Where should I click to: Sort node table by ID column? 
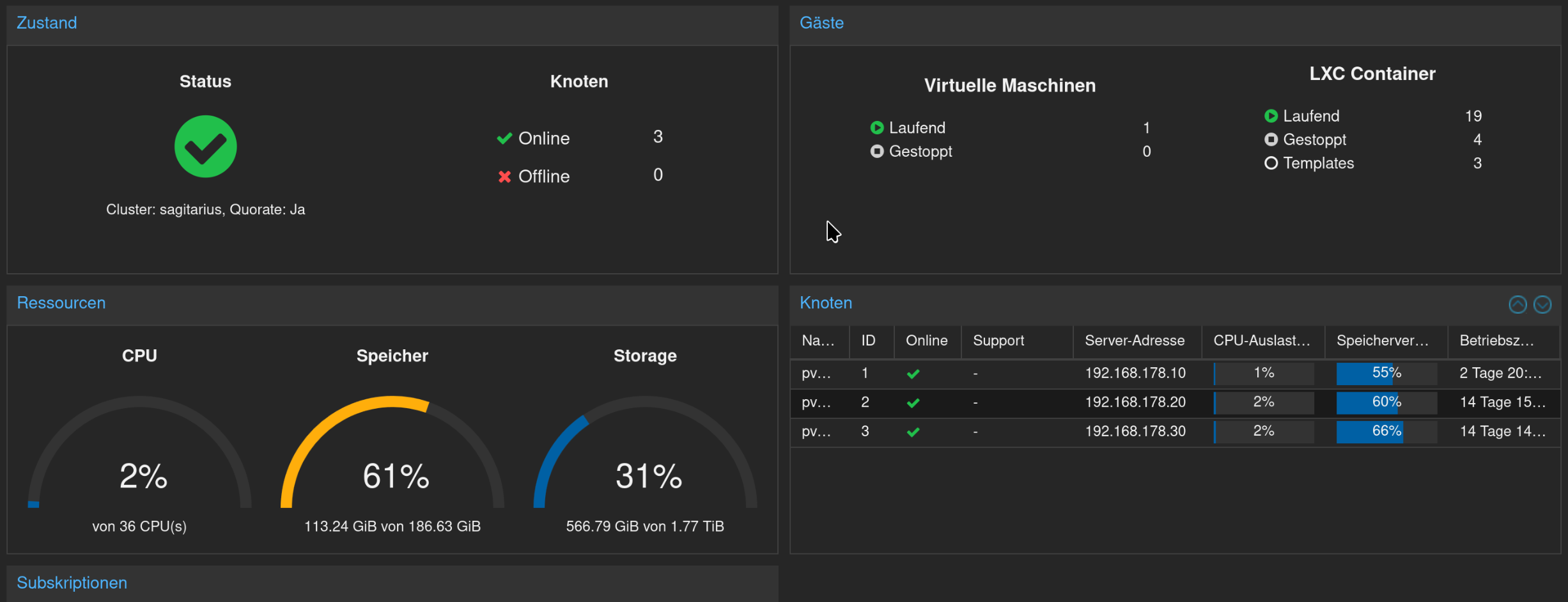[868, 341]
